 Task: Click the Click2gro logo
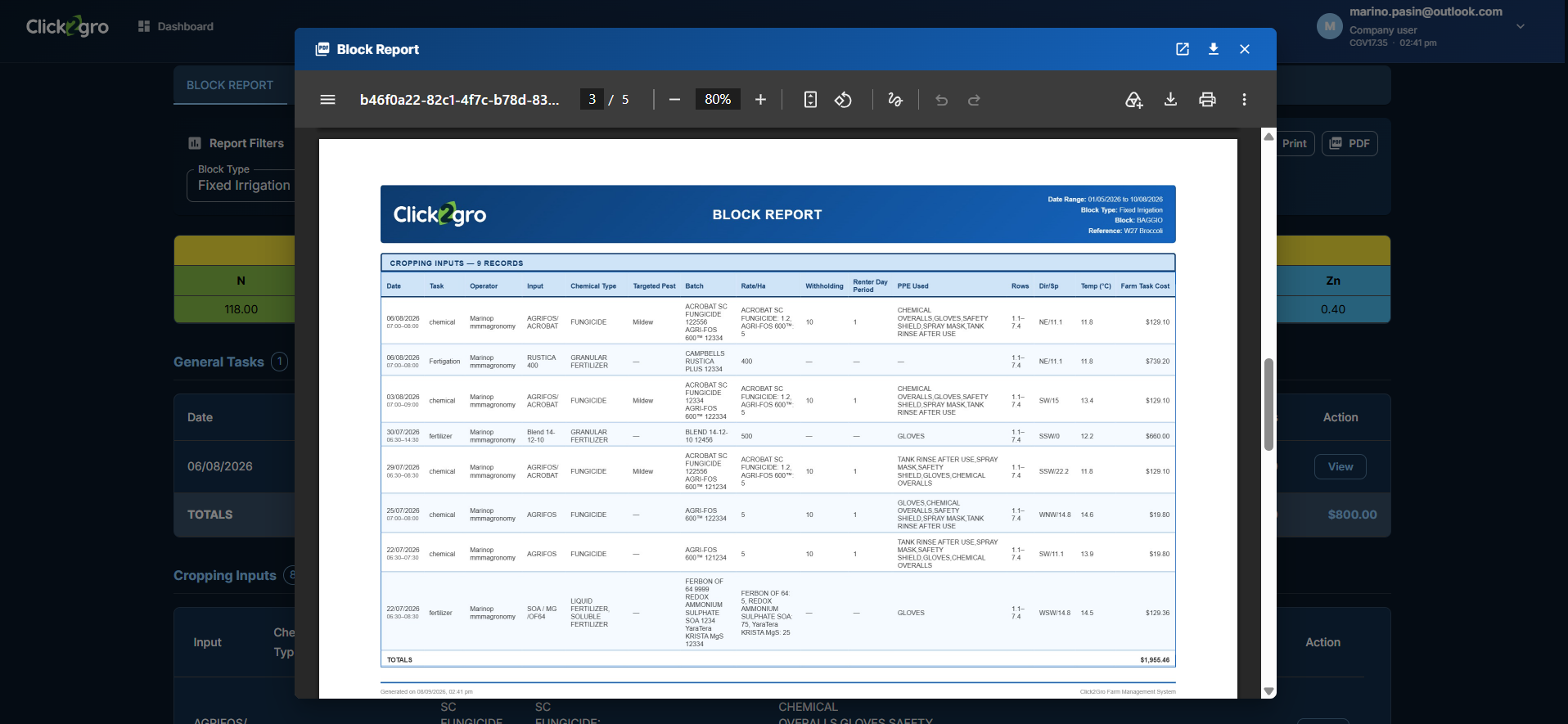67,26
